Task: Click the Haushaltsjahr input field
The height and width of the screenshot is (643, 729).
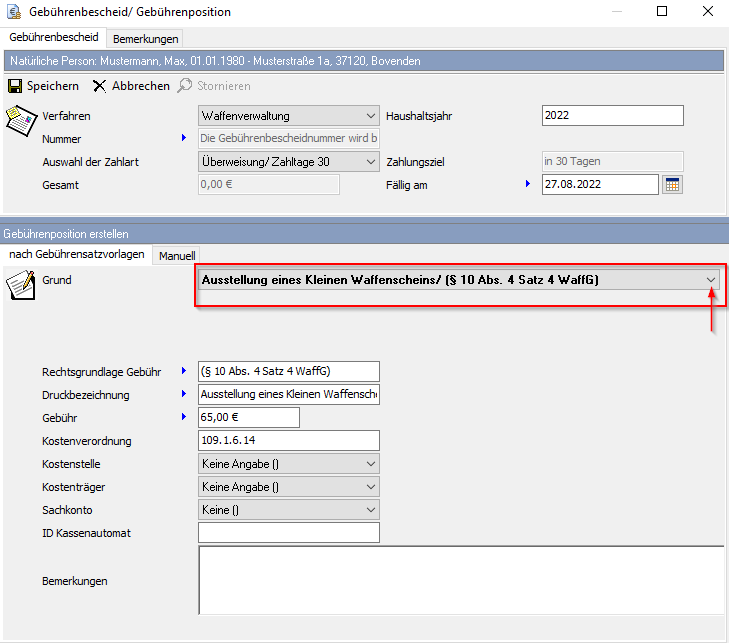Action: point(612,116)
